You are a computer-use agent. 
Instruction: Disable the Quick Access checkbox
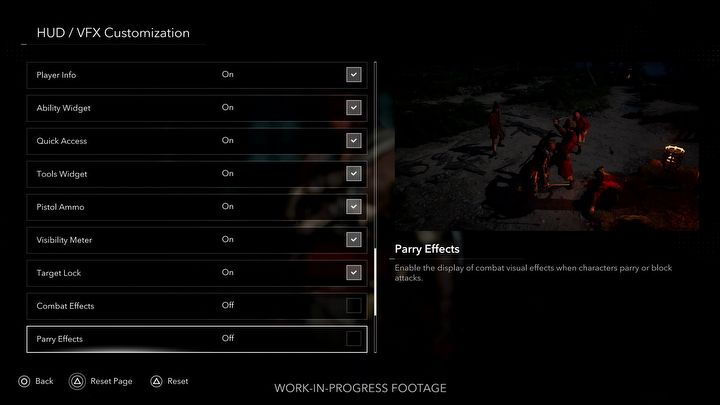354,141
